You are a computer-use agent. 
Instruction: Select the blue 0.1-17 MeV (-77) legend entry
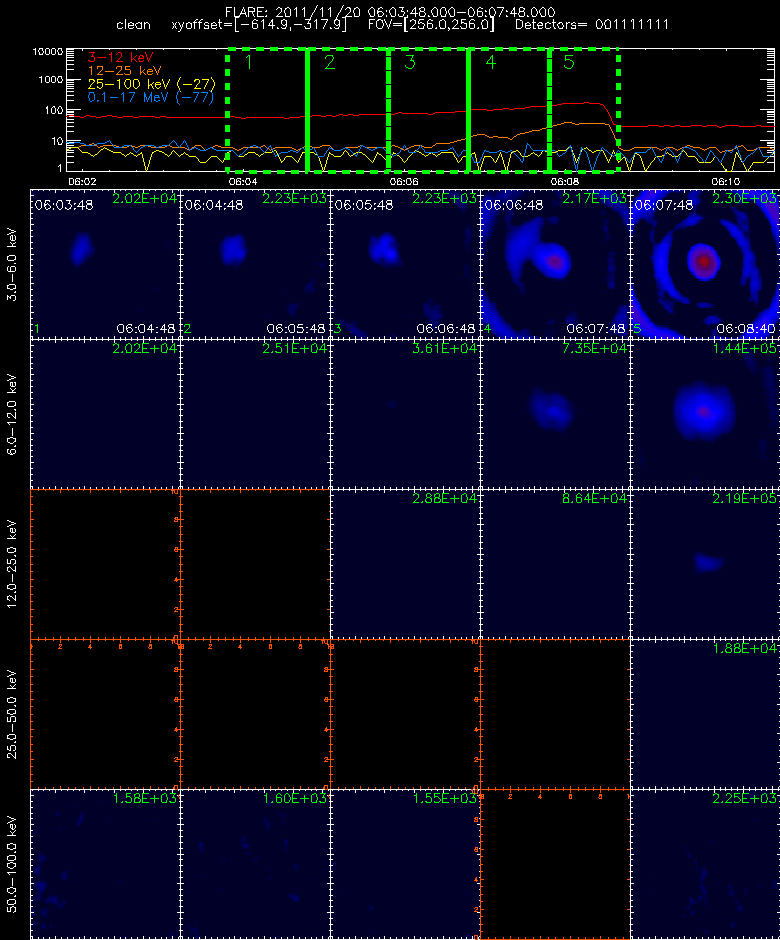click(x=150, y=97)
